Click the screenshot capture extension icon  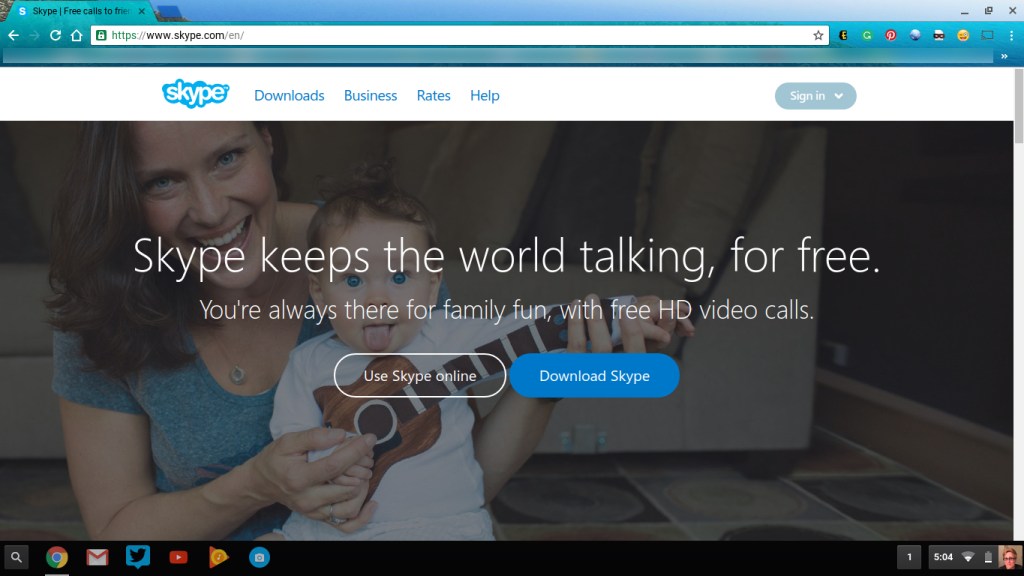tap(987, 35)
